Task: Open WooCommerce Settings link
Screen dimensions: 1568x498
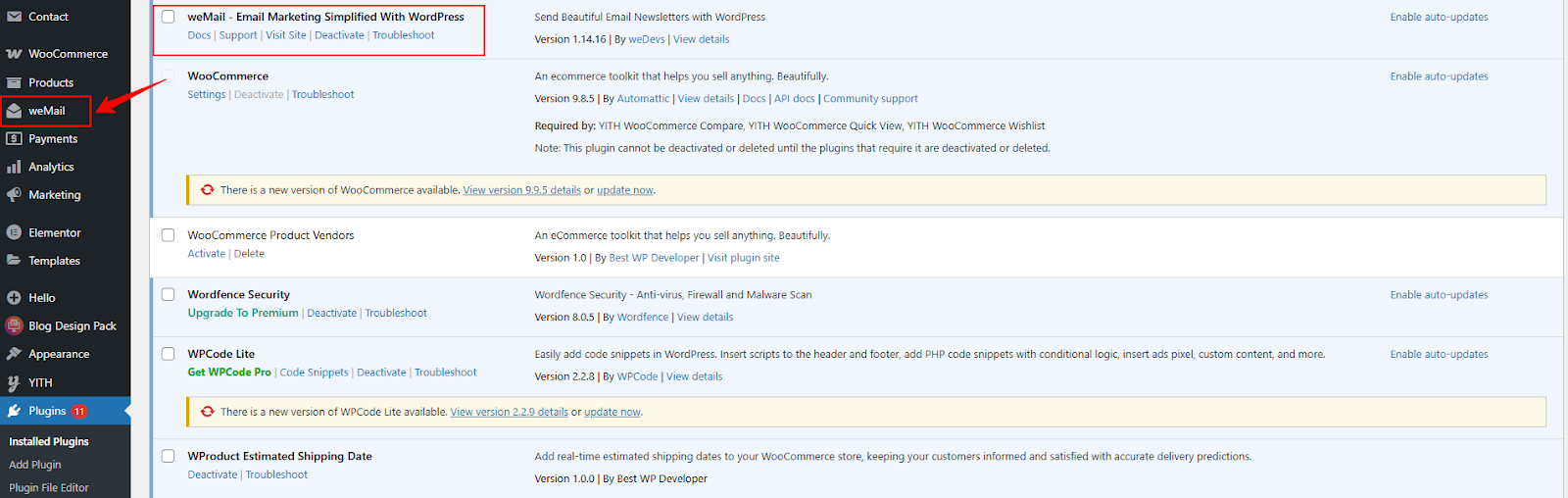Action: pos(207,95)
